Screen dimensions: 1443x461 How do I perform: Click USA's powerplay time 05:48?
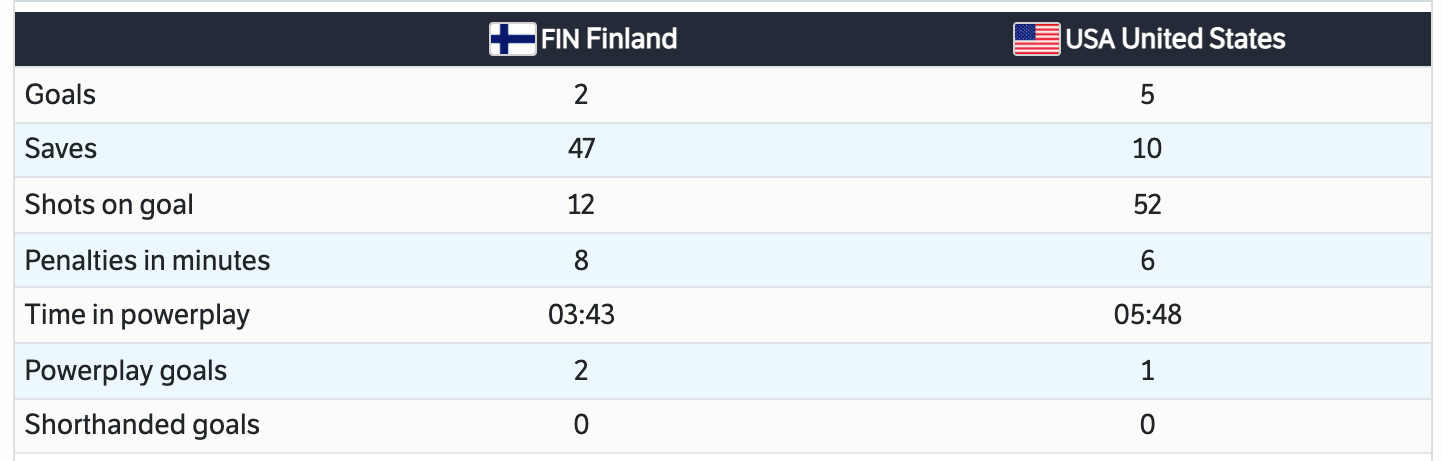pos(1147,315)
